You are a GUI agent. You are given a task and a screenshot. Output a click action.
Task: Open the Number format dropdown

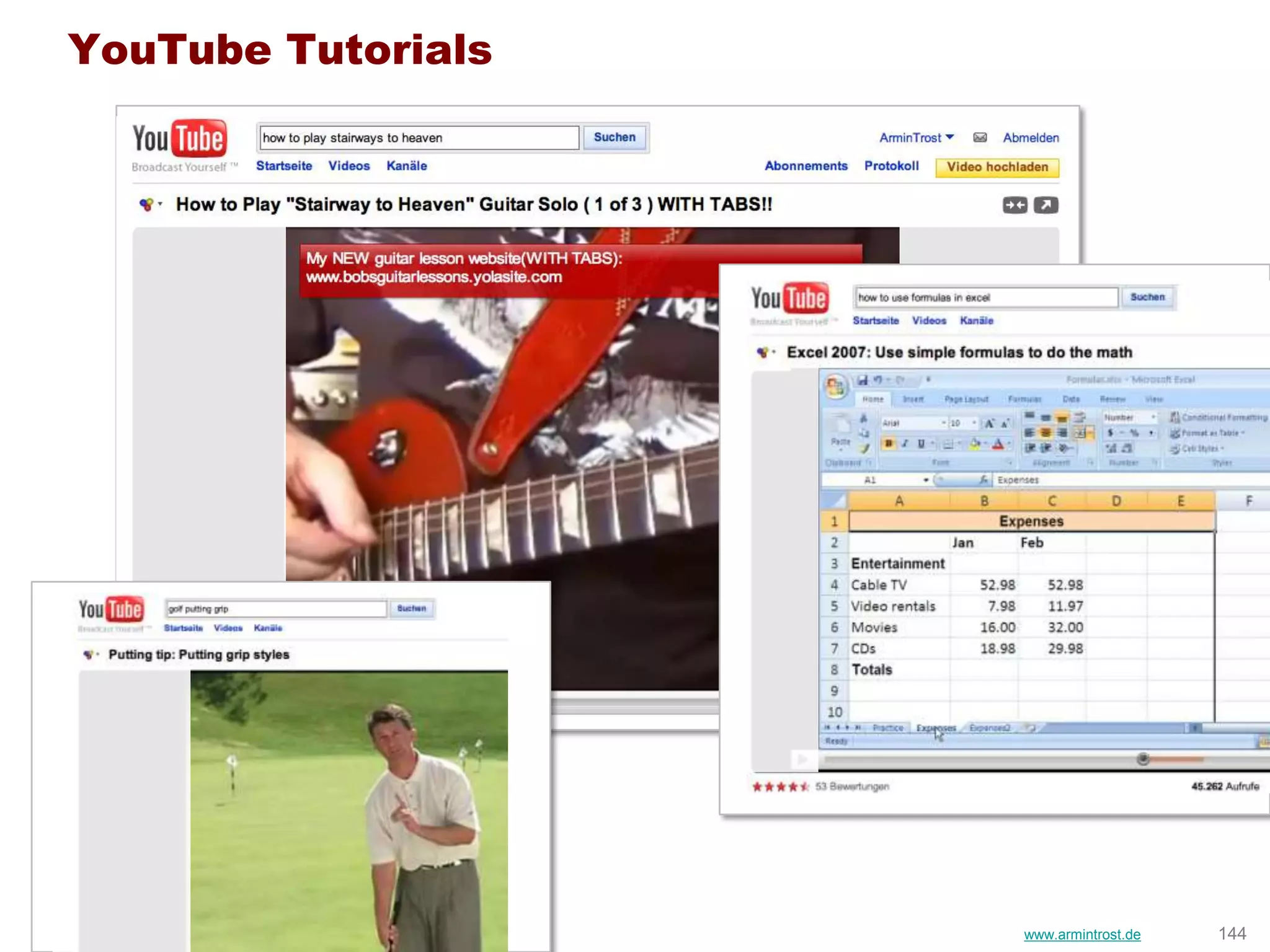[1153, 417]
